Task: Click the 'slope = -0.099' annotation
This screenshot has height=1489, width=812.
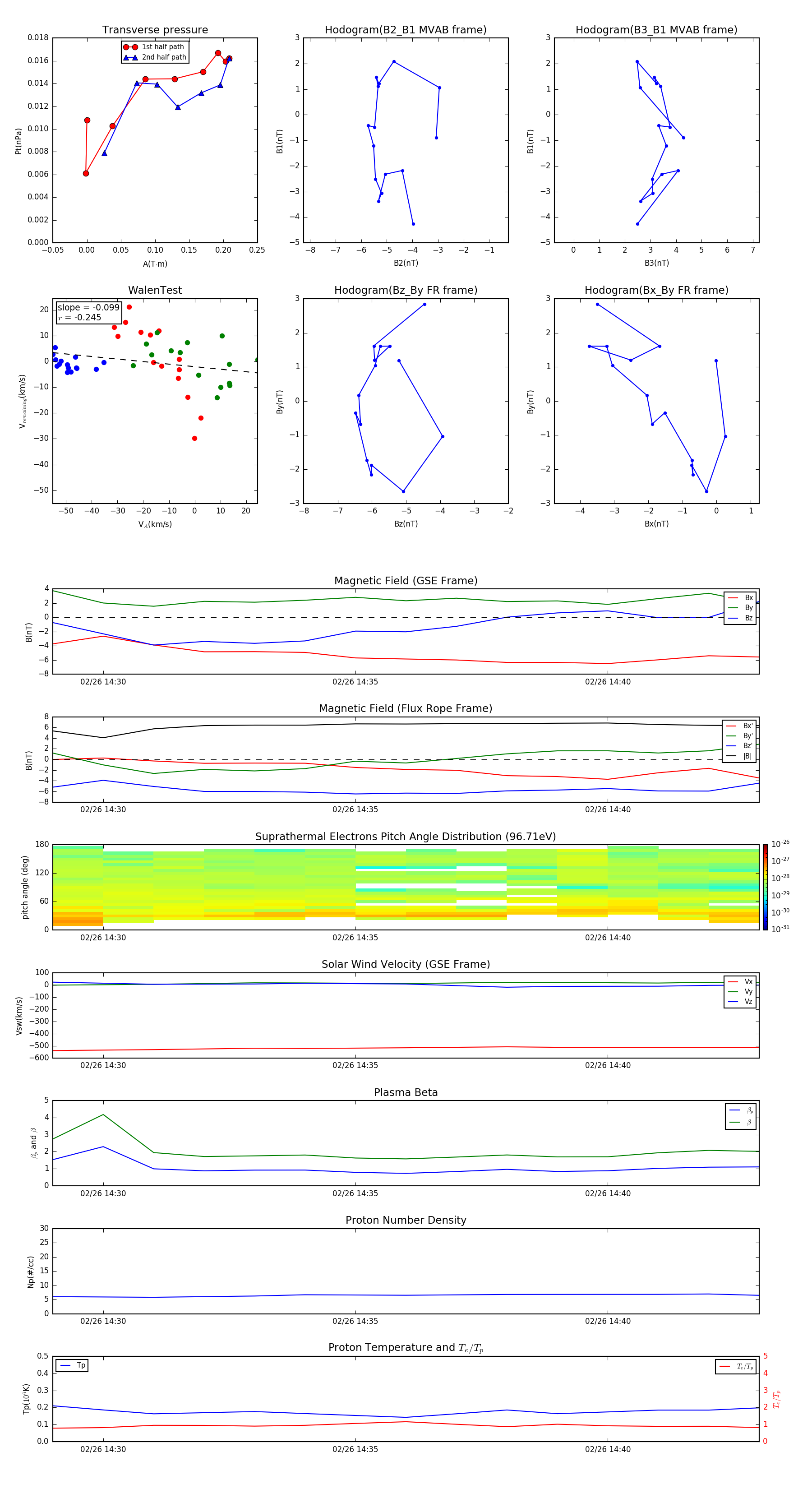Action: point(88,308)
